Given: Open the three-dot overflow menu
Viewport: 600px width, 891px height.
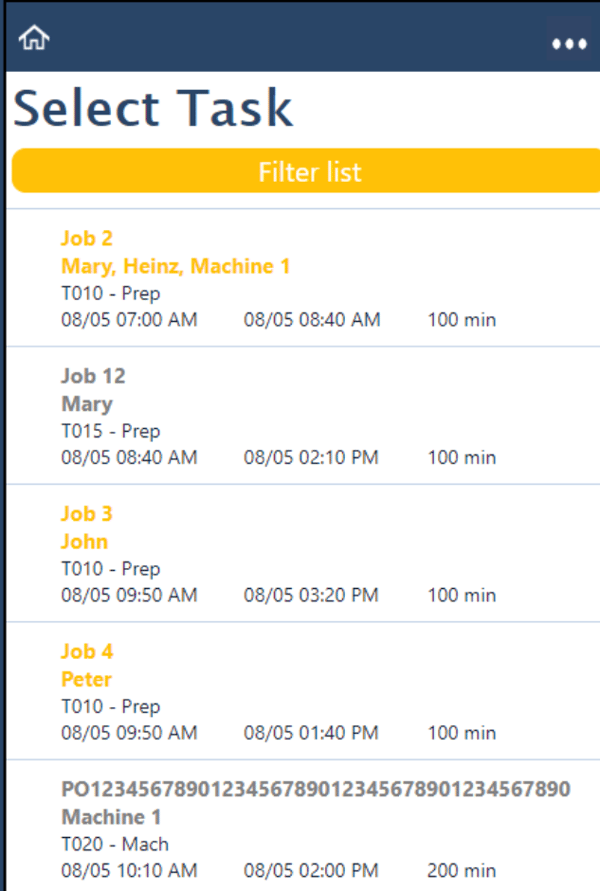Looking at the screenshot, I should pyautogui.click(x=569, y=44).
